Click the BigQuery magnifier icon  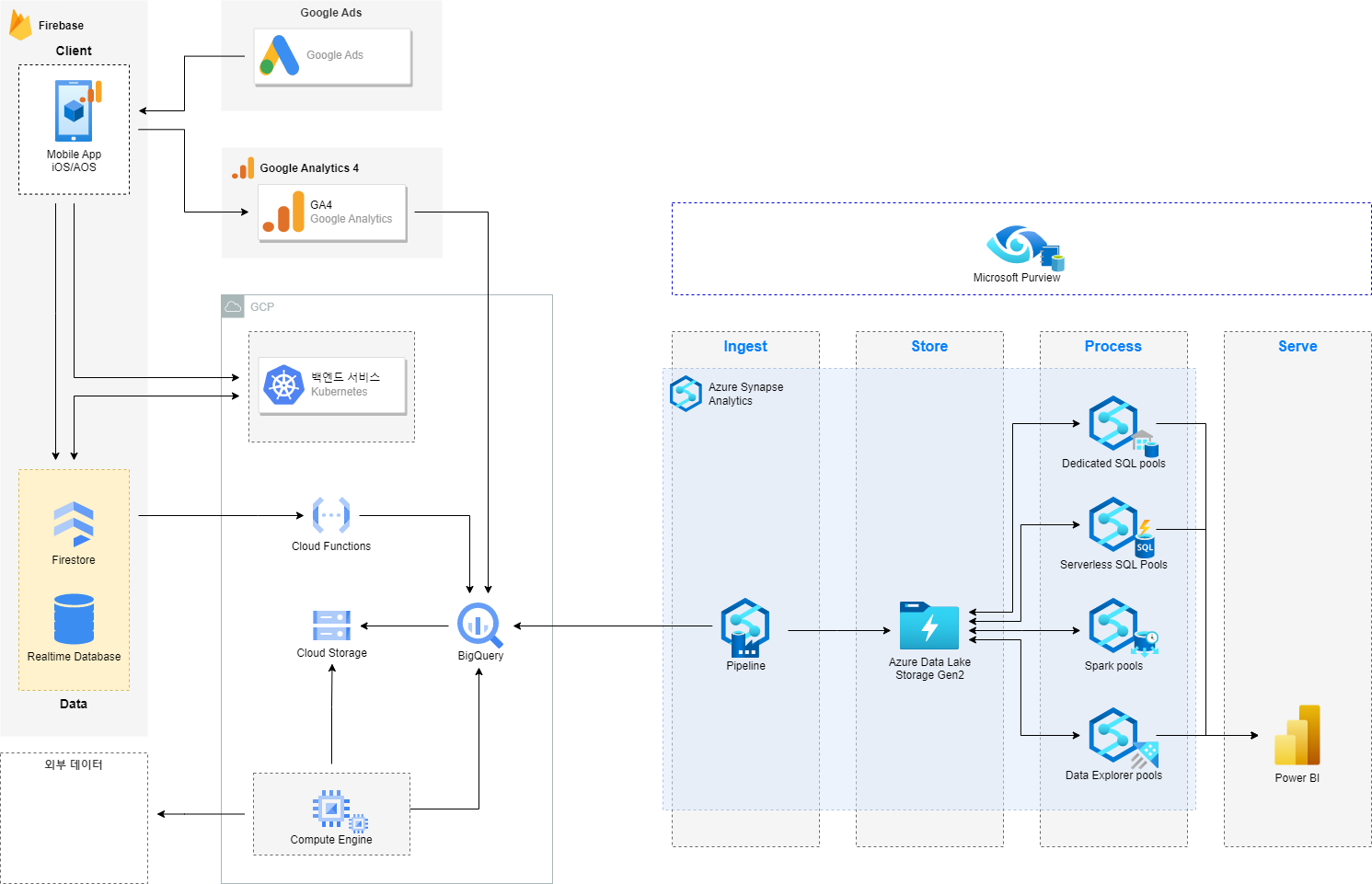pyautogui.click(x=480, y=626)
